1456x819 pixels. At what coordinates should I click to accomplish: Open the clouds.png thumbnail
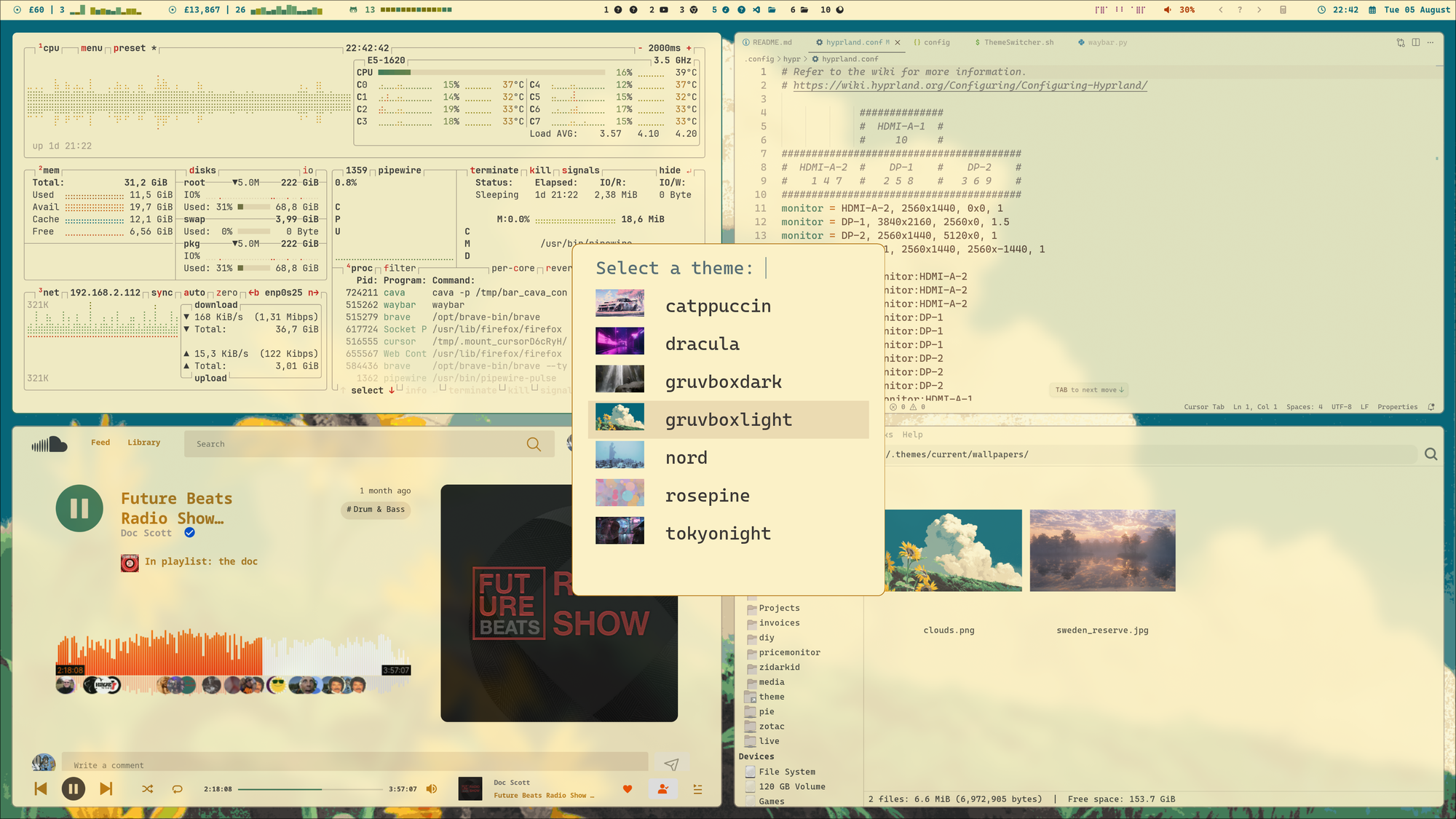tap(952, 550)
